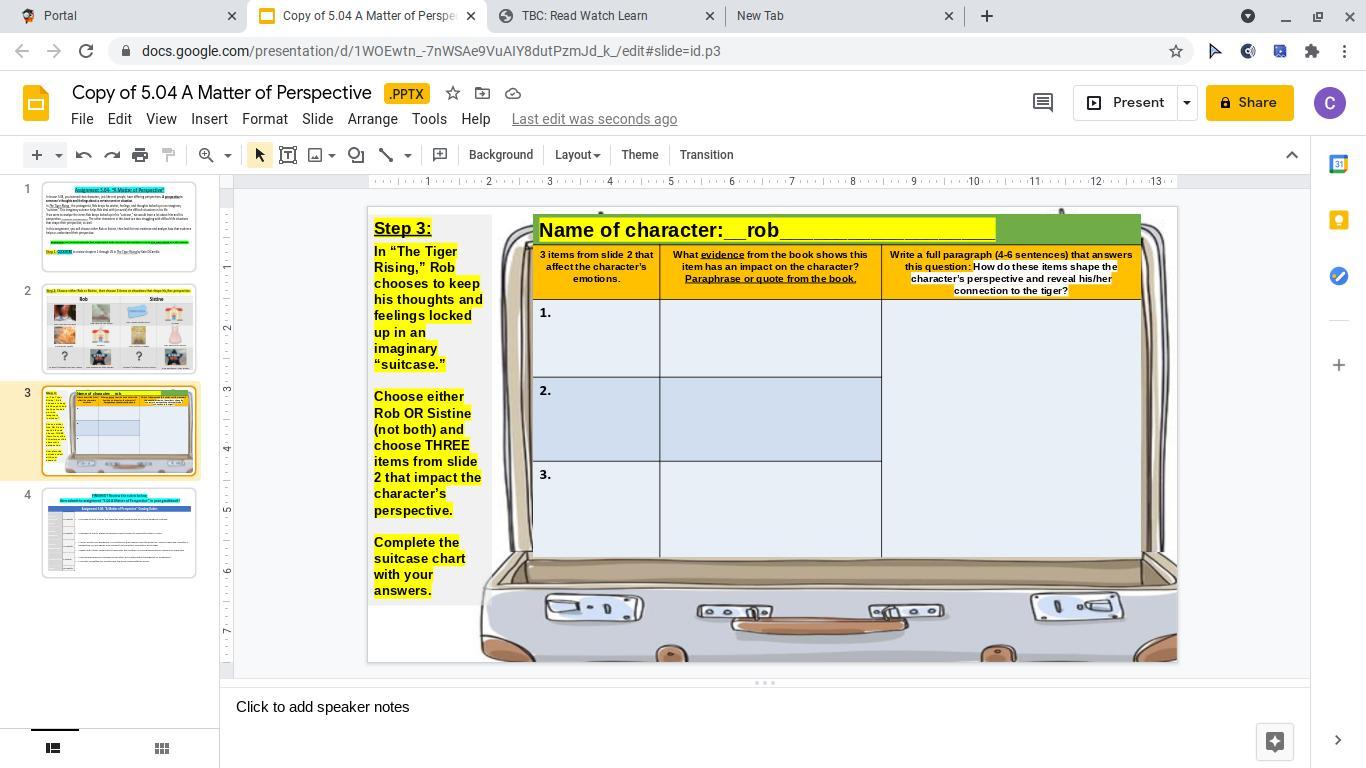Open Google Keep side panel icon

click(1338, 220)
